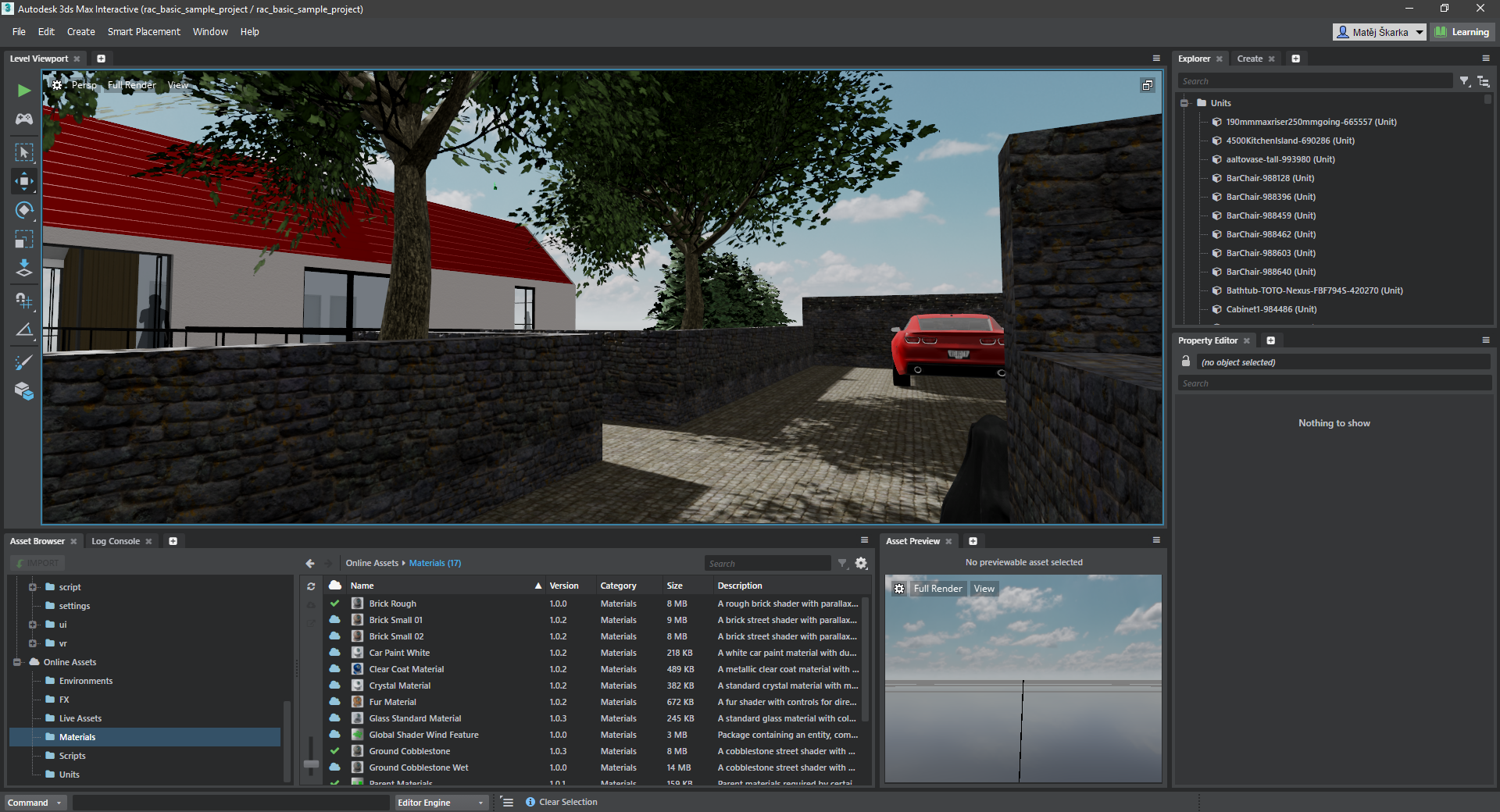This screenshot has width=1500, height=812.
Task: Click the Explorer hierarchy view icon
Action: (x=1484, y=81)
